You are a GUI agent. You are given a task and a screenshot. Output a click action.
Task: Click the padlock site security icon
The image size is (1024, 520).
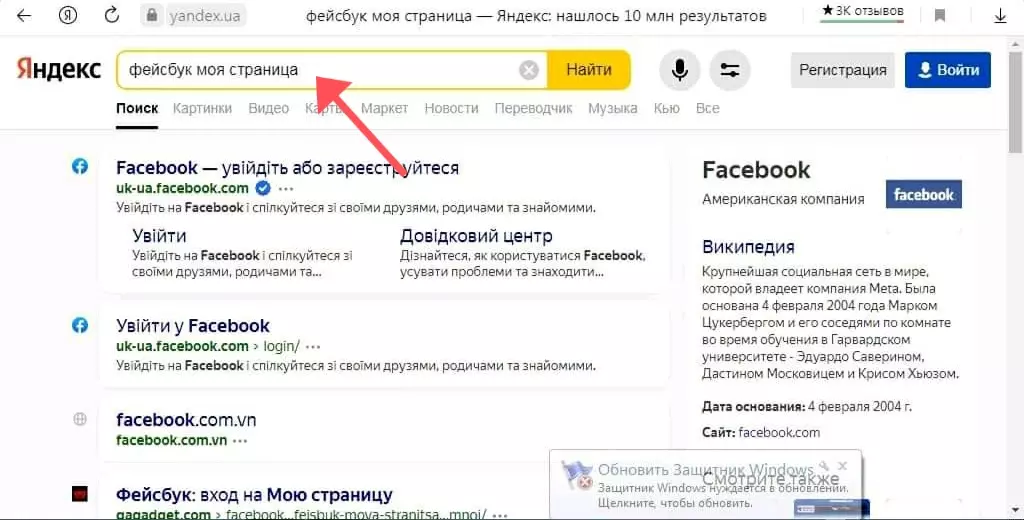click(x=152, y=16)
